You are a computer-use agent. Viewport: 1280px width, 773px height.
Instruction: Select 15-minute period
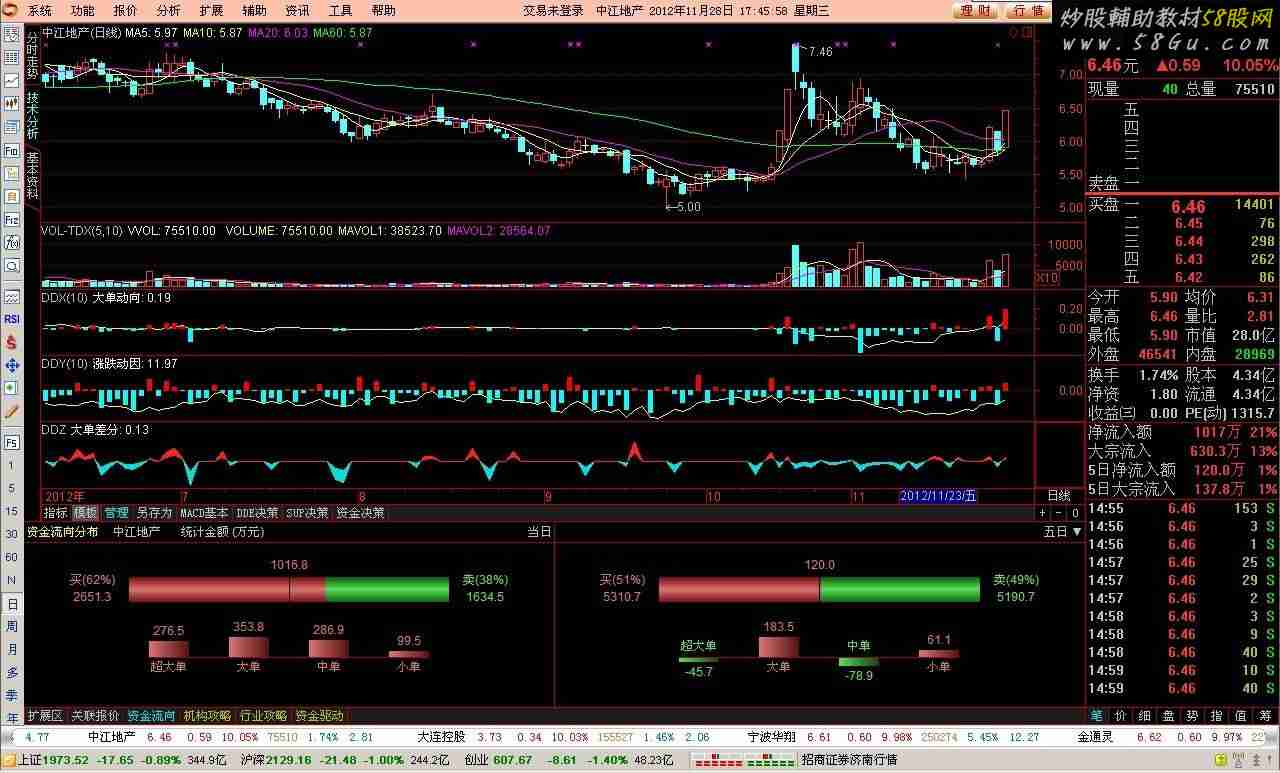click(x=12, y=511)
